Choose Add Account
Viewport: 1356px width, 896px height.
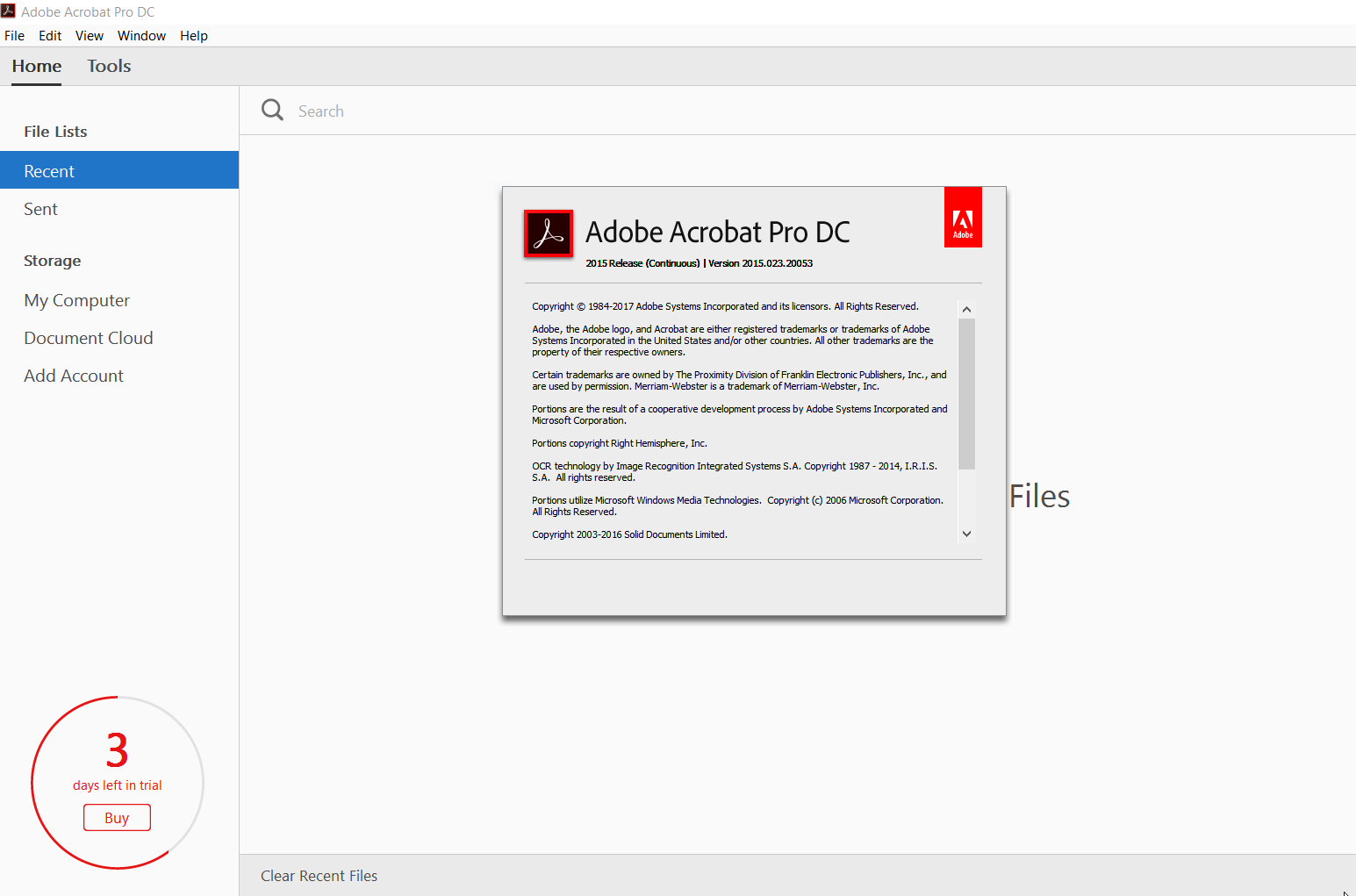pos(119,376)
